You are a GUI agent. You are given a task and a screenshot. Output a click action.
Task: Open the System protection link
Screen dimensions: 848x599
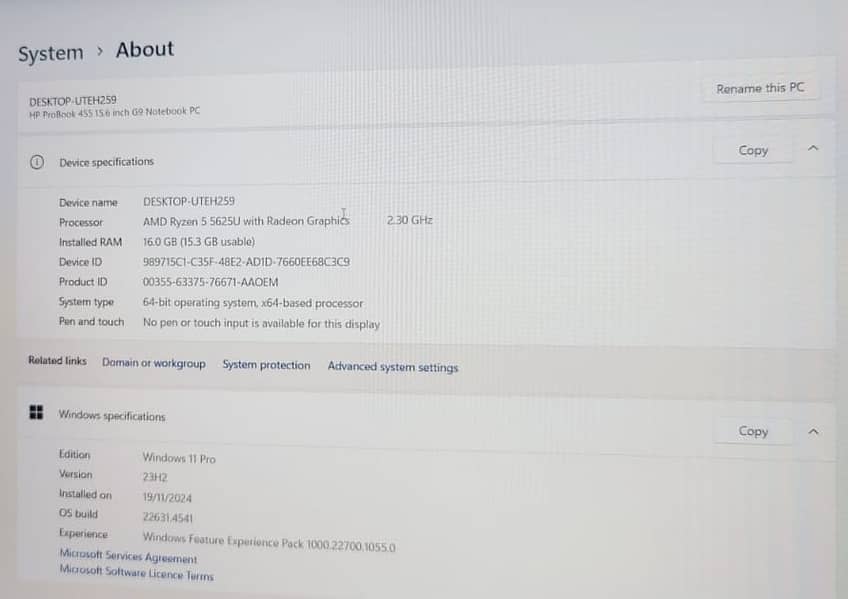pos(266,366)
